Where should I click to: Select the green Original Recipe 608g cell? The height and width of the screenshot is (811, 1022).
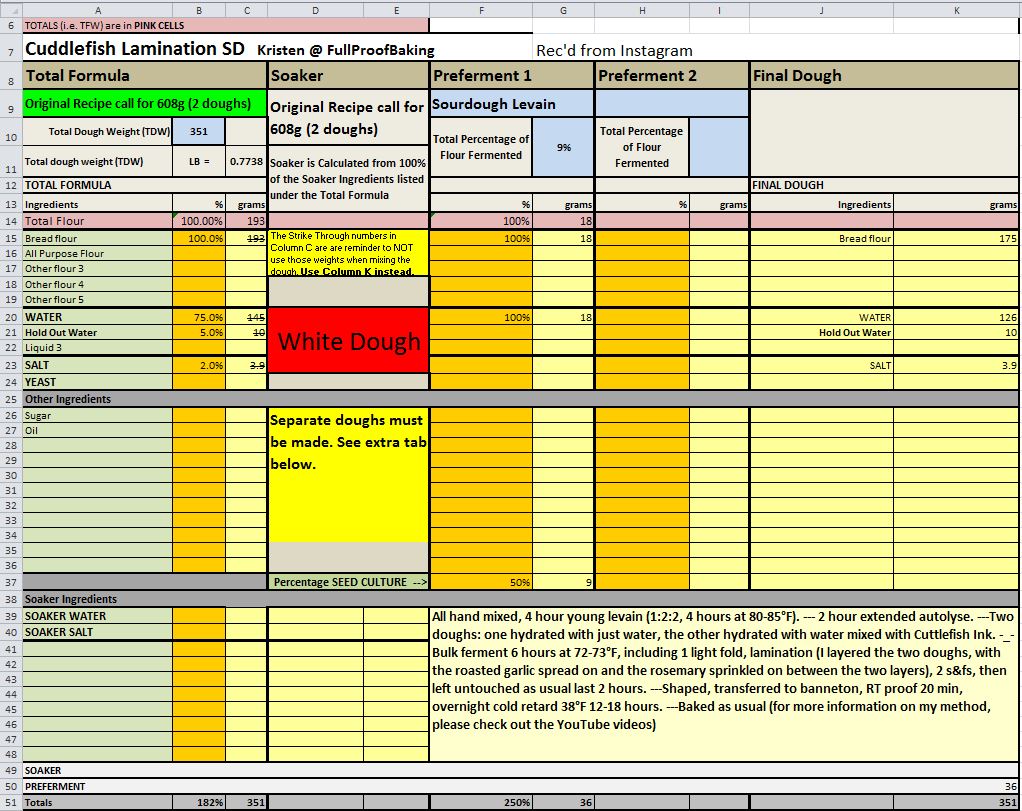pos(144,104)
